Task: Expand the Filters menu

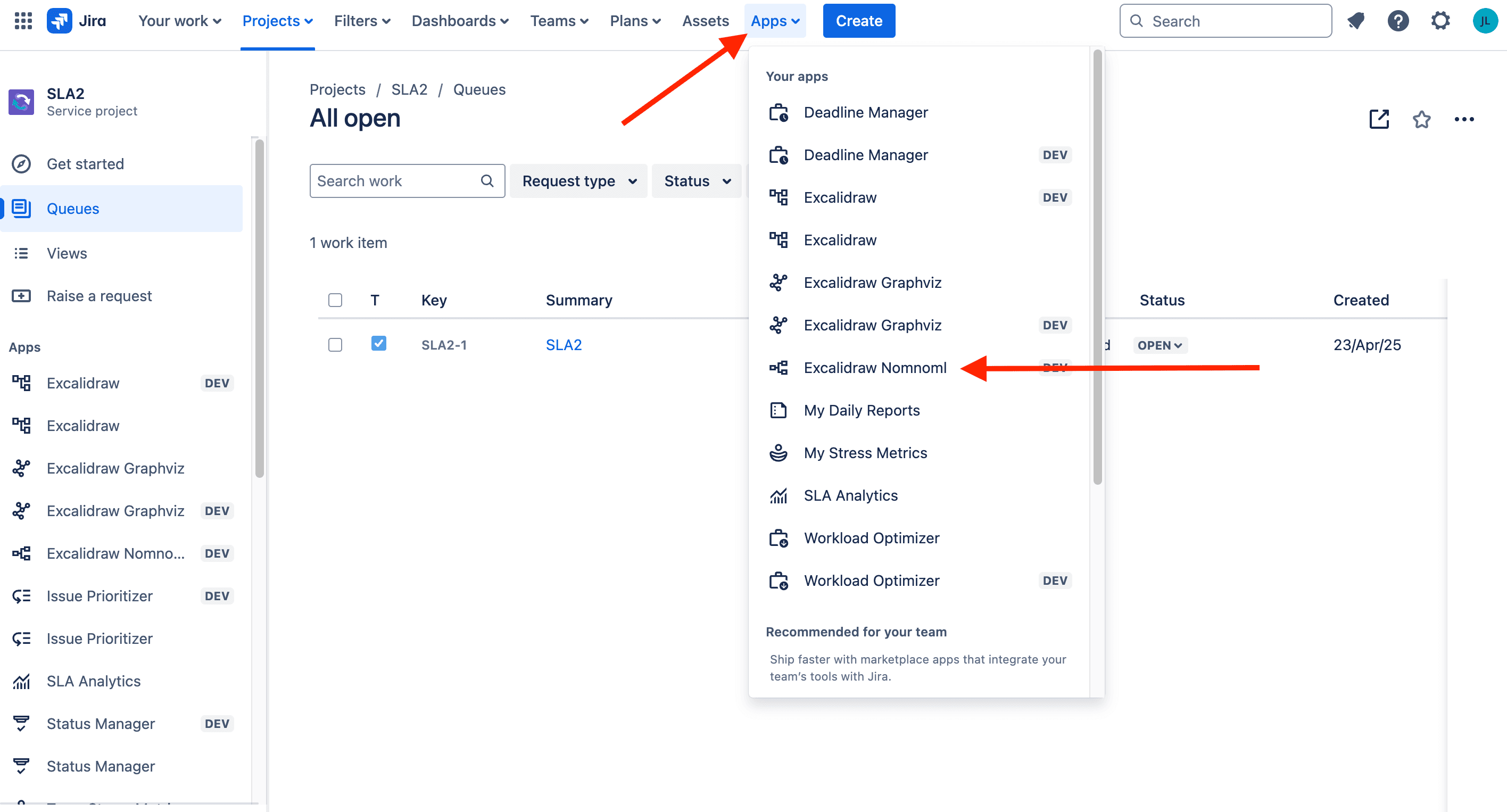Action: [361, 21]
